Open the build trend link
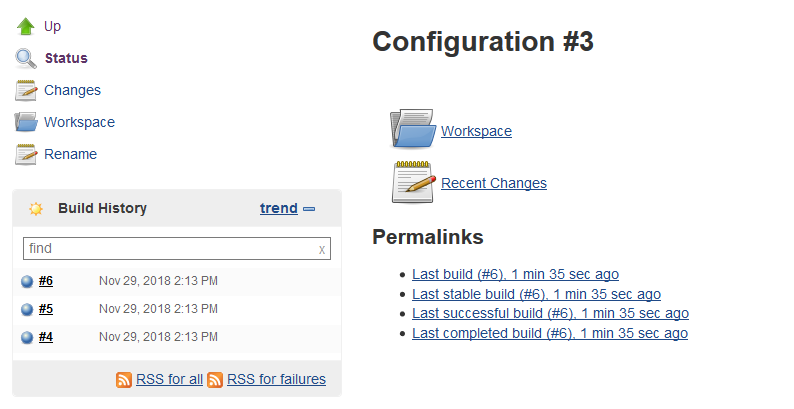Image resolution: width=794 pixels, height=409 pixels. pos(279,208)
